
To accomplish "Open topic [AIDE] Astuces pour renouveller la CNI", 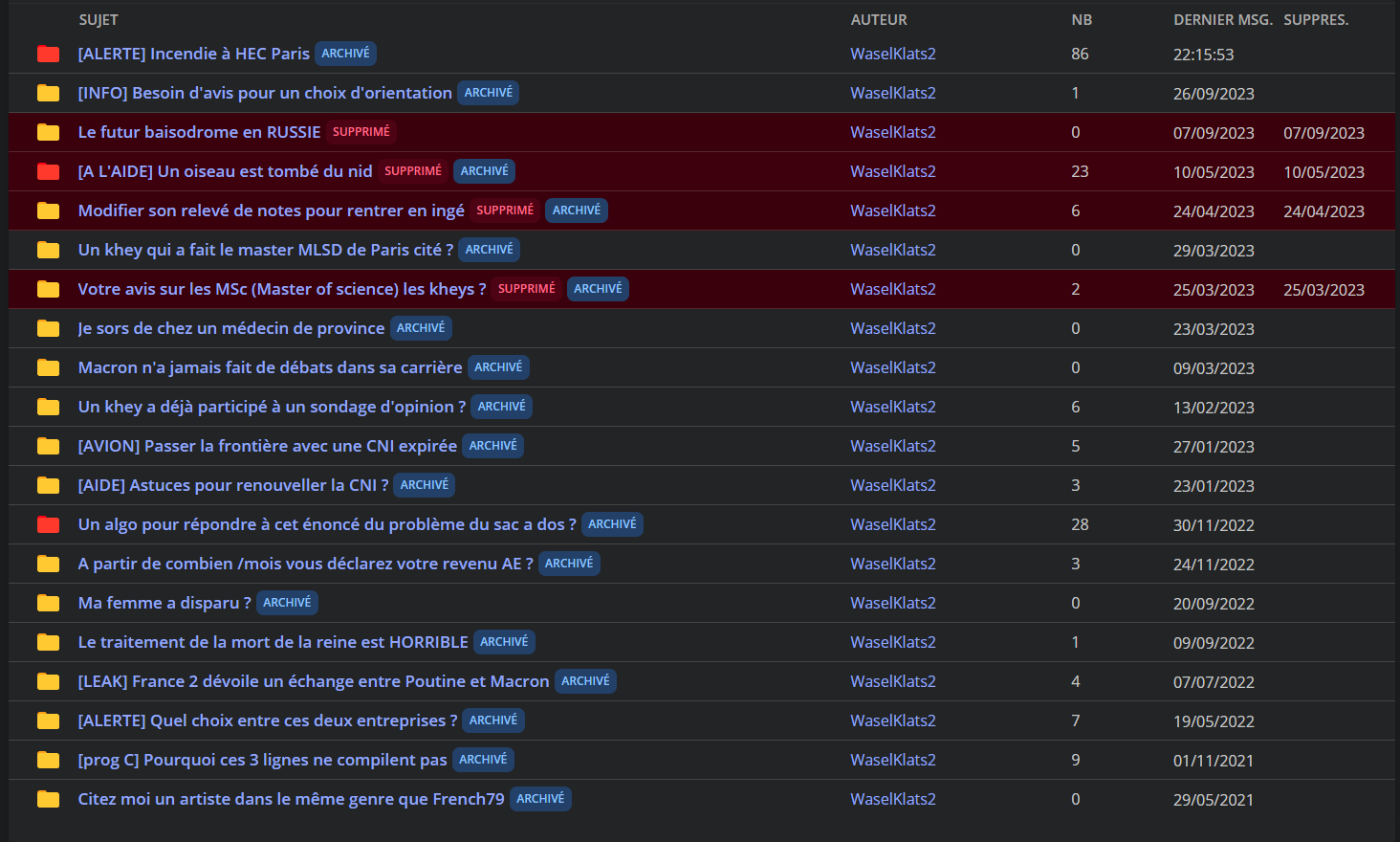I will coord(233,485).
